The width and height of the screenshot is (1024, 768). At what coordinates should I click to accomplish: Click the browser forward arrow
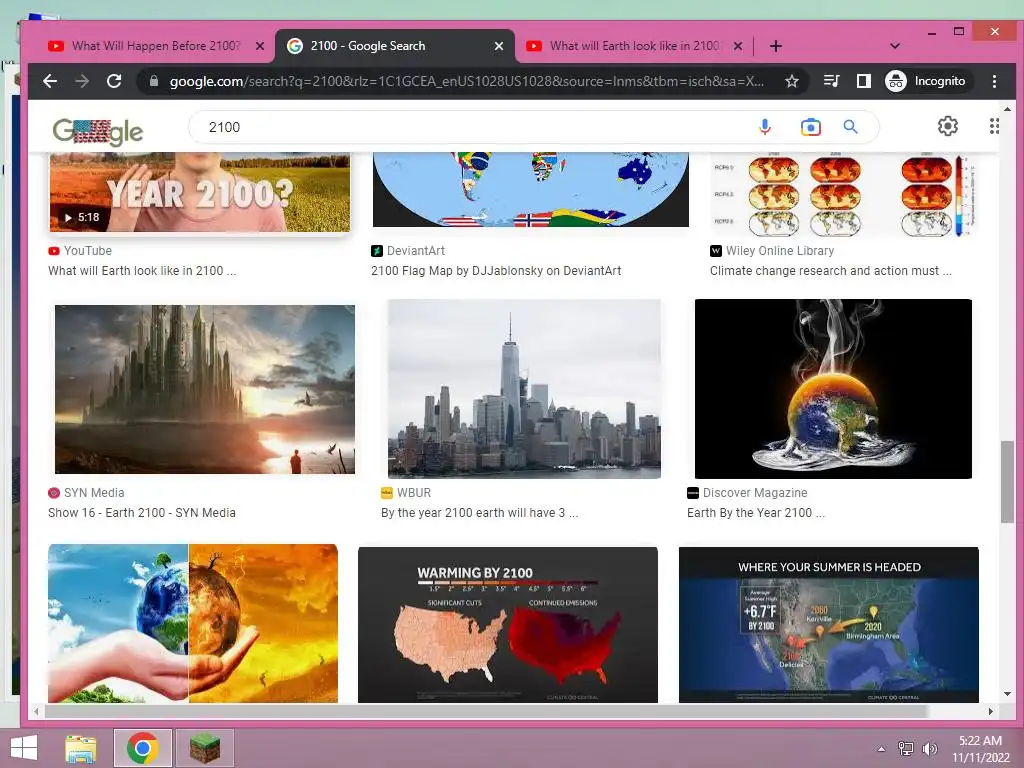pyautogui.click(x=82, y=81)
